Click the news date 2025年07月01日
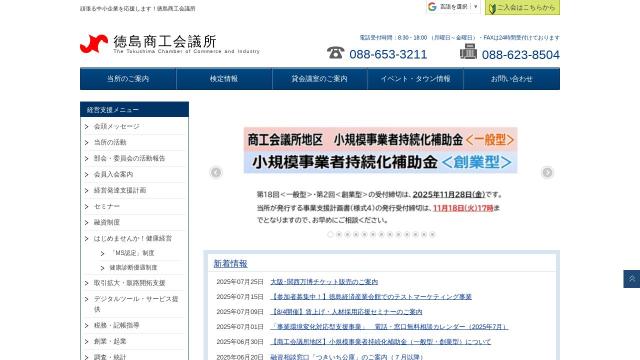Screen dimensions: 640x360 tap(240, 327)
